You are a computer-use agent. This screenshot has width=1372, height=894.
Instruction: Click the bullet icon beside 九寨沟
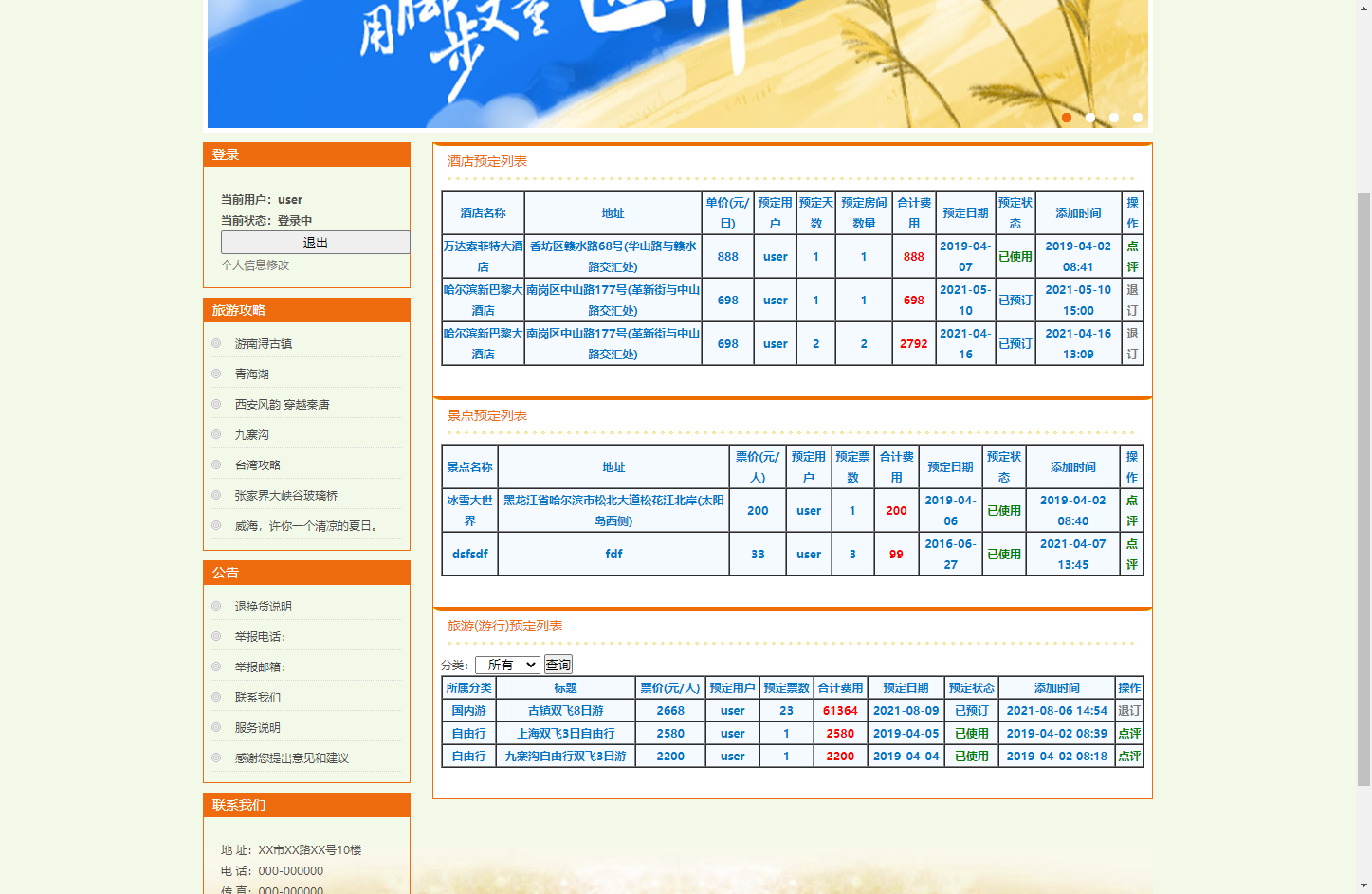tap(216, 434)
